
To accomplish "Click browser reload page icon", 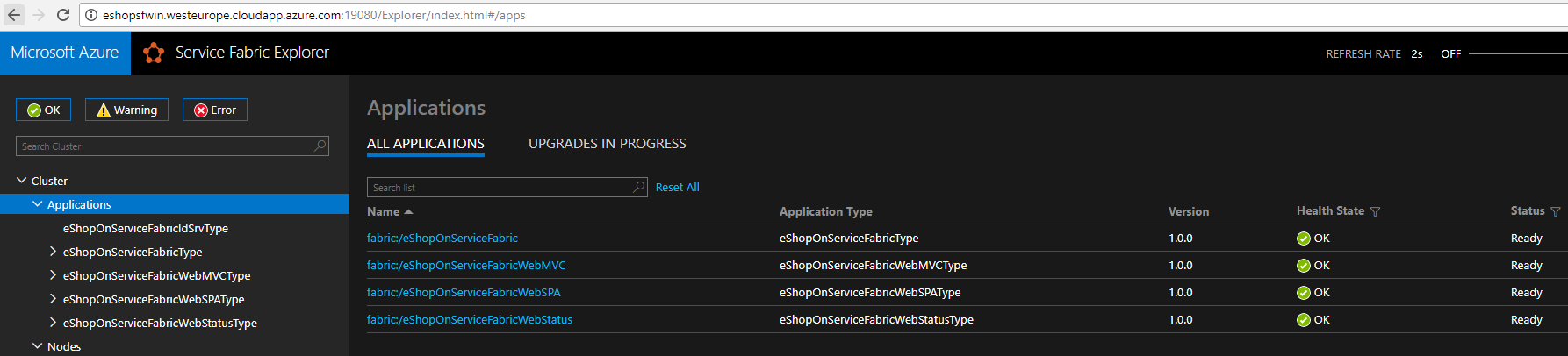I will point(63,15).
